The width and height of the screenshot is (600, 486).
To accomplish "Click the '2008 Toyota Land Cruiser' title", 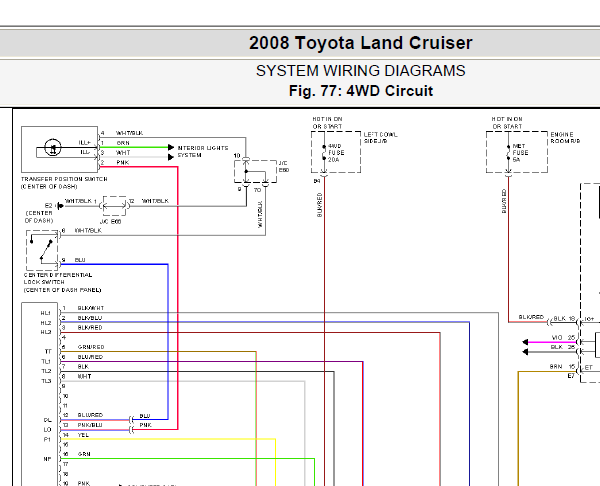I will 360,43.
